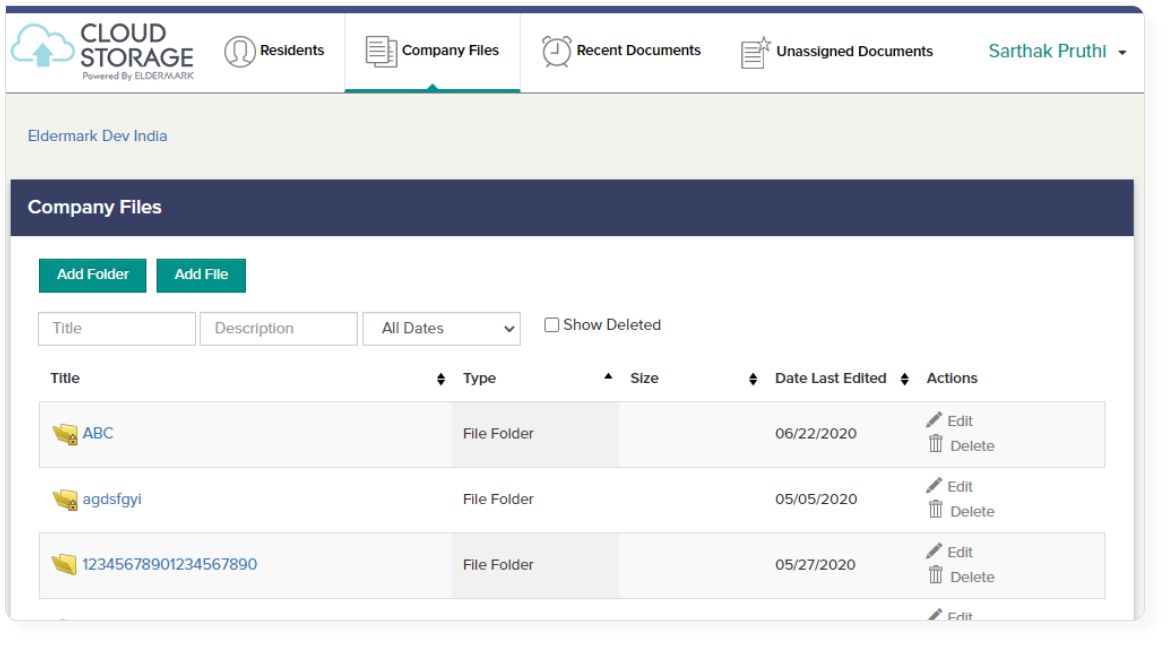Click the ABC locked folder icon
Image resolution: width=1170 pixels, height=646 pixels.
click(x=65, y=433)
